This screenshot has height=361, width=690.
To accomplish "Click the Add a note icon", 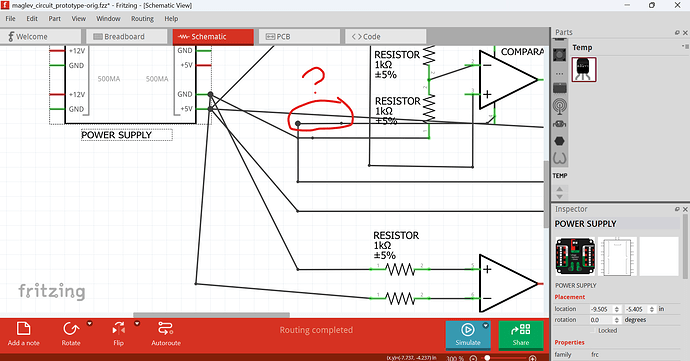I will [x=23, y=333].
